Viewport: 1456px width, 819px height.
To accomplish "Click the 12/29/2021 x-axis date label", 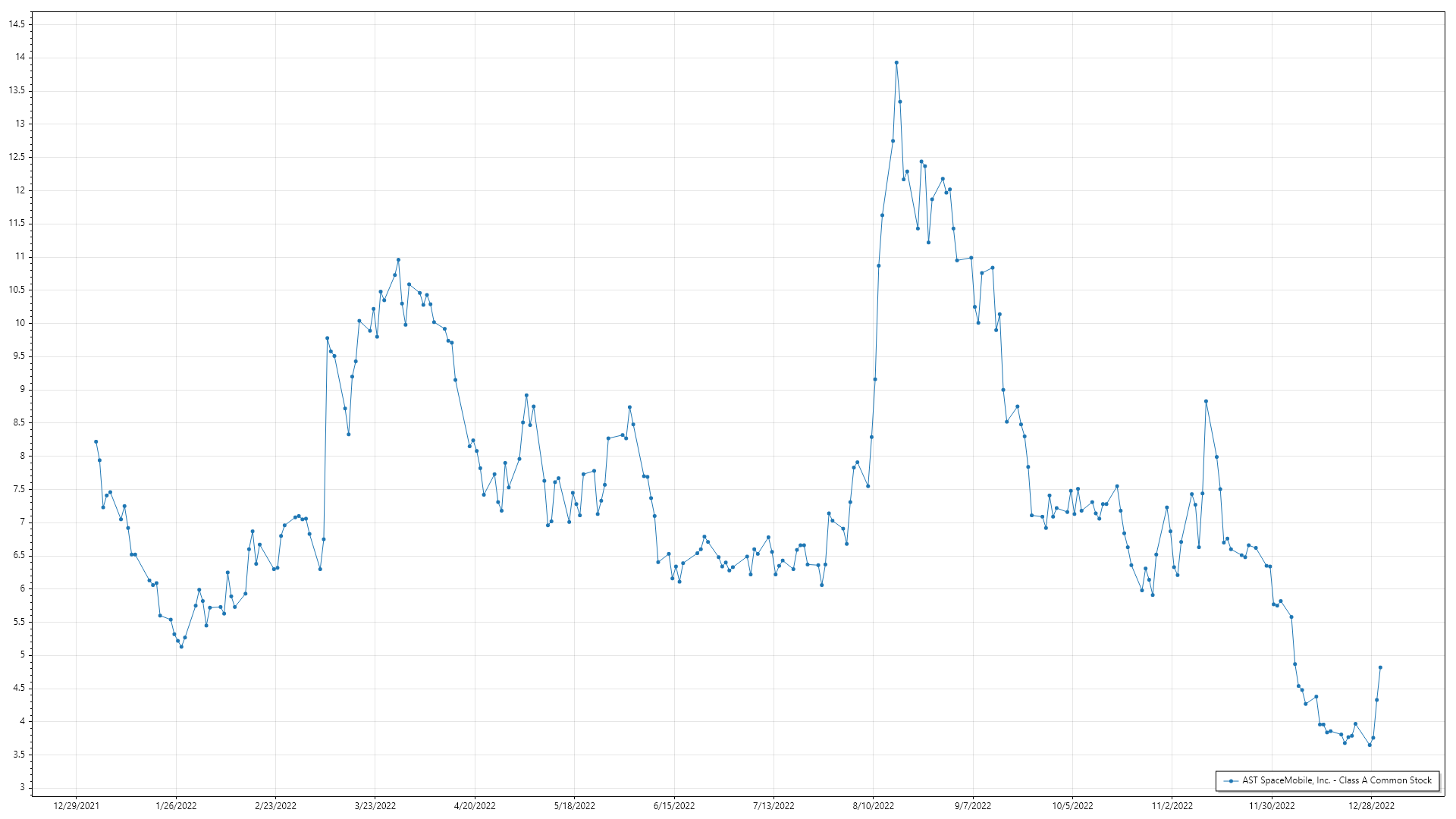I will click(x=76, y=805).
